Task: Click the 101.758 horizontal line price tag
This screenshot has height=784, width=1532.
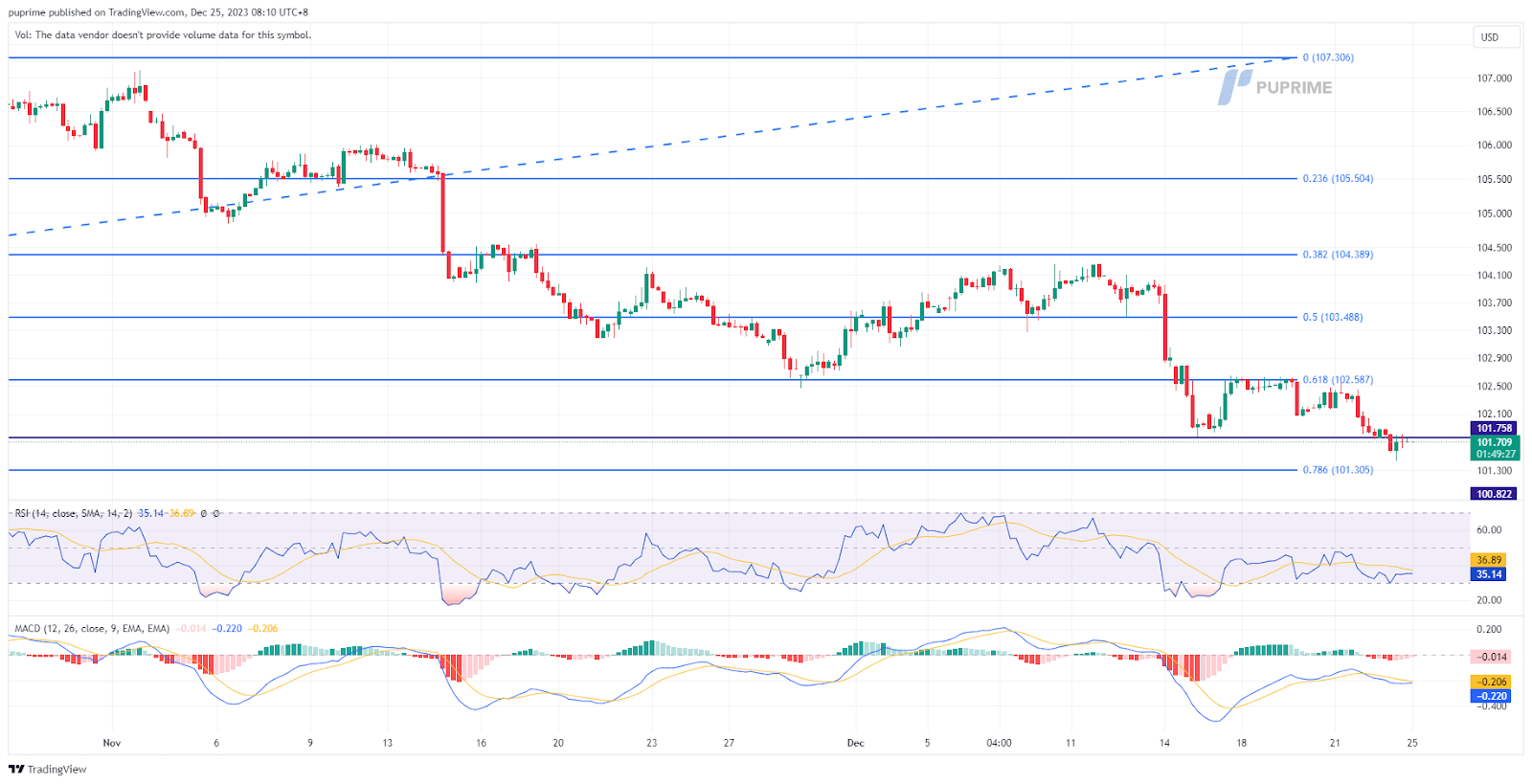Action: (x=1494, y=429)
